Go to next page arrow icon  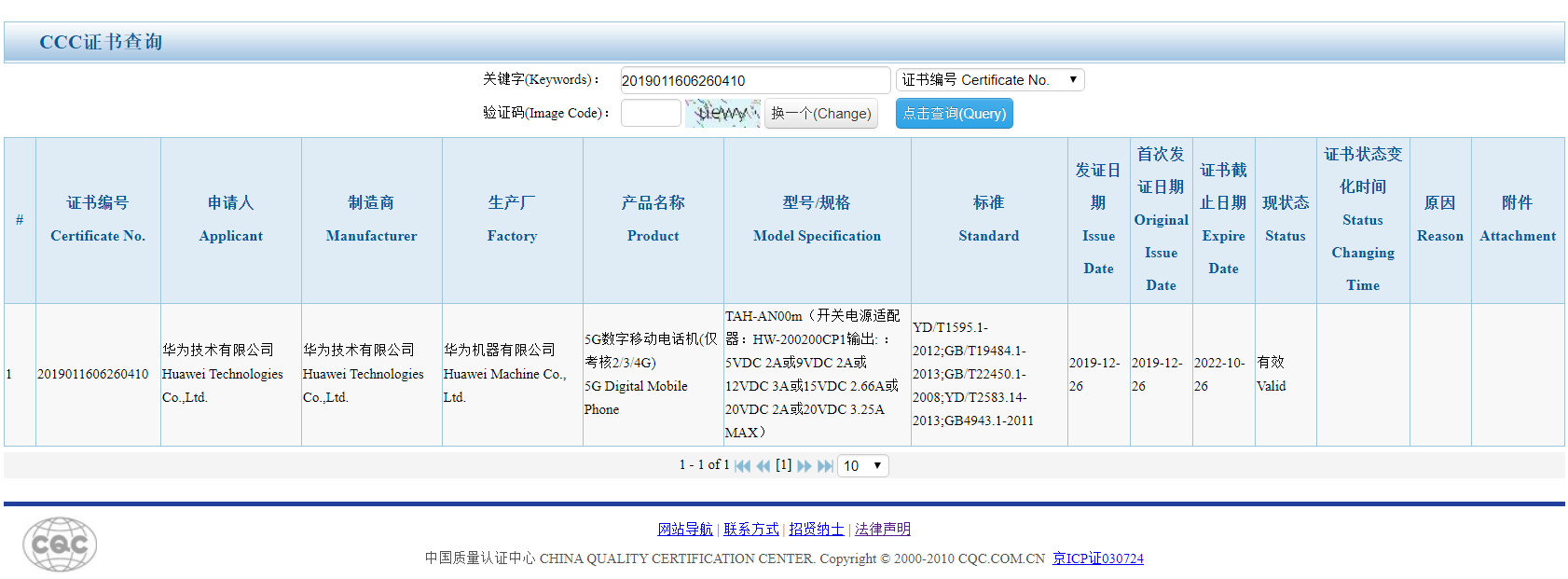pyautogui.click(x=805, y=466)
